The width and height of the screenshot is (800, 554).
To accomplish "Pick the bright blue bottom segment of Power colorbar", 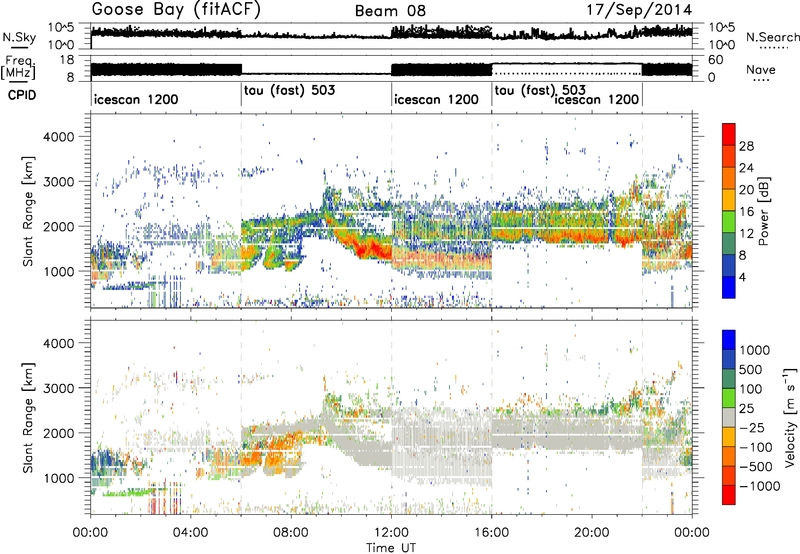I will [x=729, y=287].
